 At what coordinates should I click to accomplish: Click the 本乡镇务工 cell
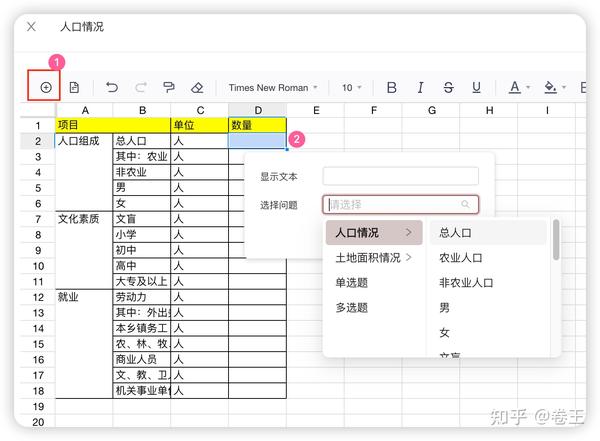point(142,328)
